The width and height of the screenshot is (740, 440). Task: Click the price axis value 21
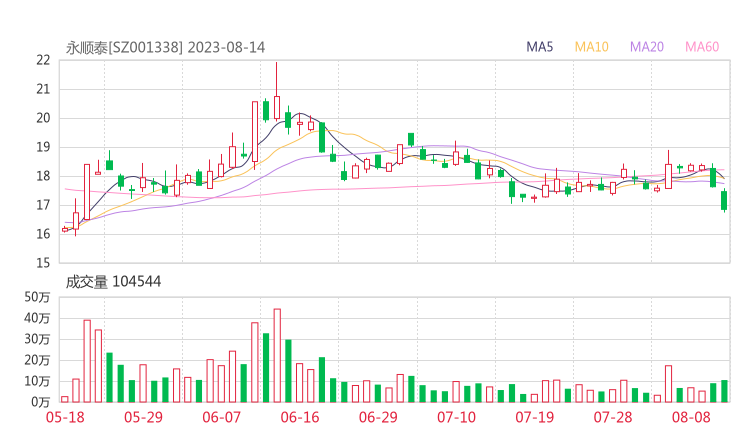coord(43,89)
